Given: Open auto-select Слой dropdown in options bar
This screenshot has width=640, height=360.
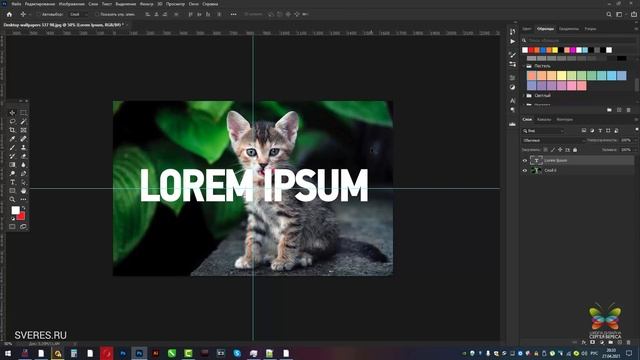Looking at the screenshot, I should tap(79, 14).
